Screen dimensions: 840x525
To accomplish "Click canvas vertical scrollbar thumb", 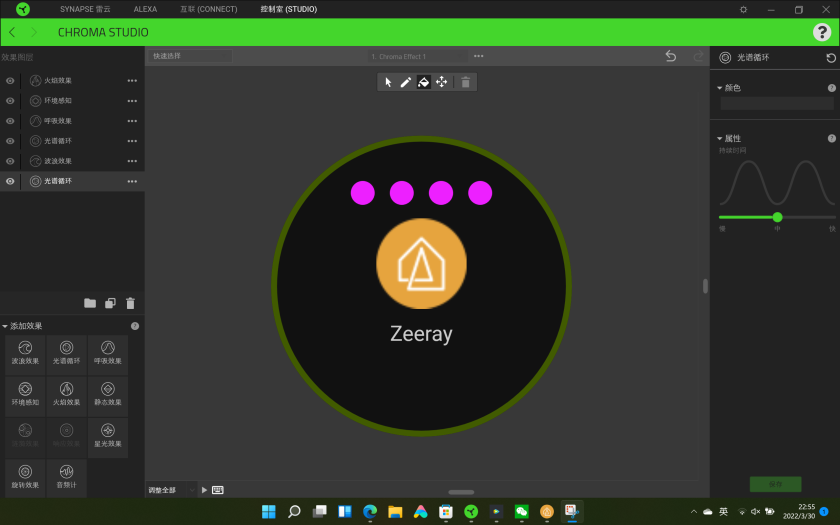I will pyautogui.click(x=705, y=286).
